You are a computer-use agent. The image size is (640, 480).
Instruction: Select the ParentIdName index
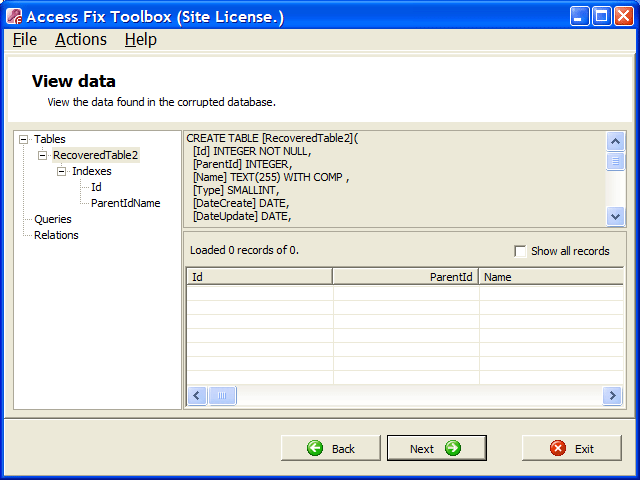point(125,203)
